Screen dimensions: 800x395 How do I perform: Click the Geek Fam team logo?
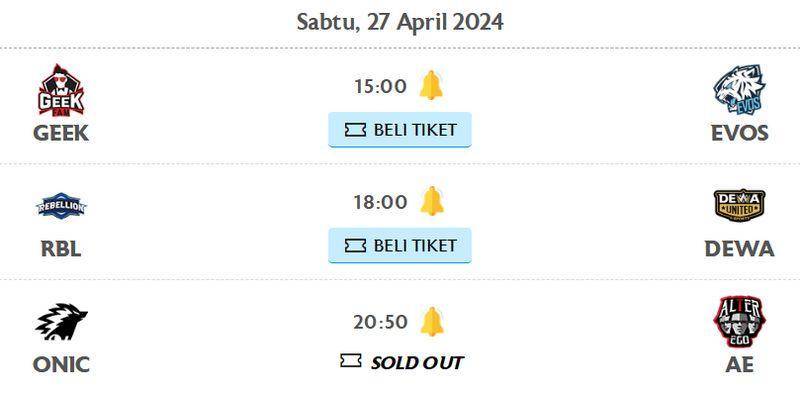click(61, 90)
